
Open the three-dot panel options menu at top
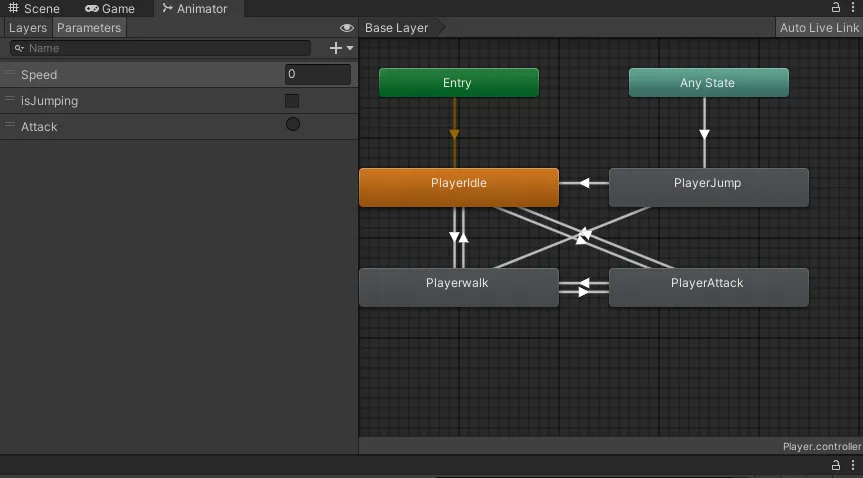pos(853,7)
